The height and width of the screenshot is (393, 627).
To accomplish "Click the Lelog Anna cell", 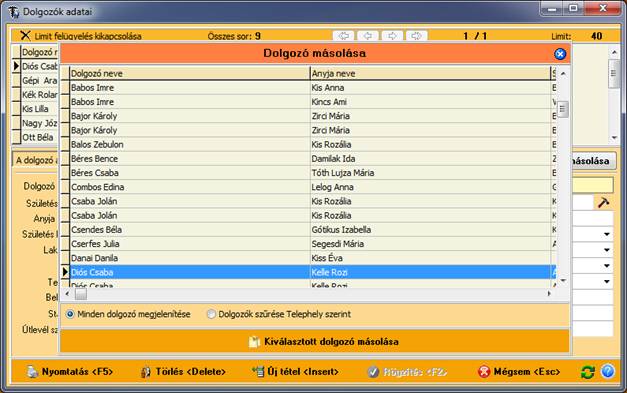I will pyautogui.click(x=430, y=187).
